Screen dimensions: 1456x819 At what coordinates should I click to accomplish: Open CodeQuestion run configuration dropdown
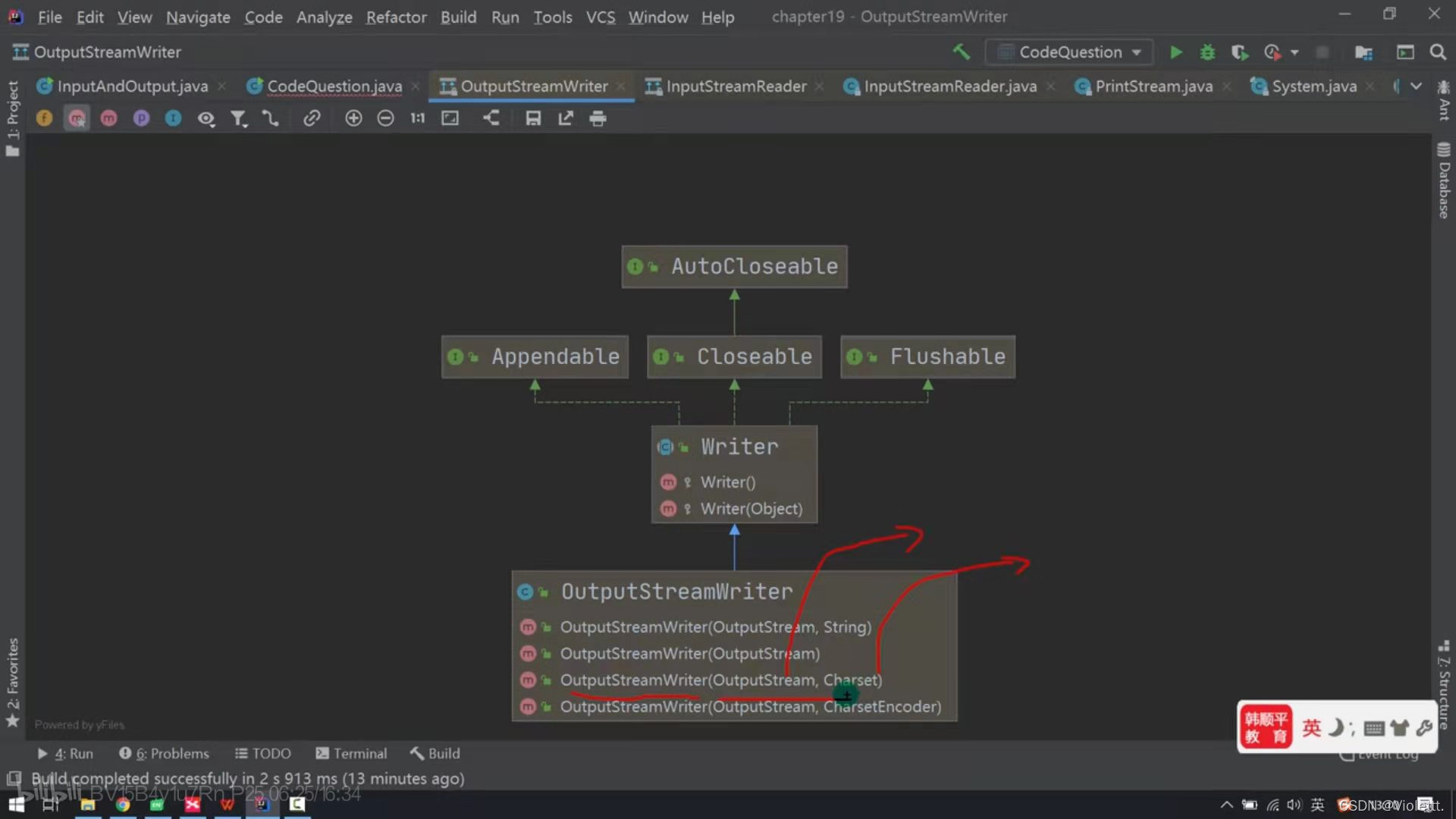coord(1069,52)
